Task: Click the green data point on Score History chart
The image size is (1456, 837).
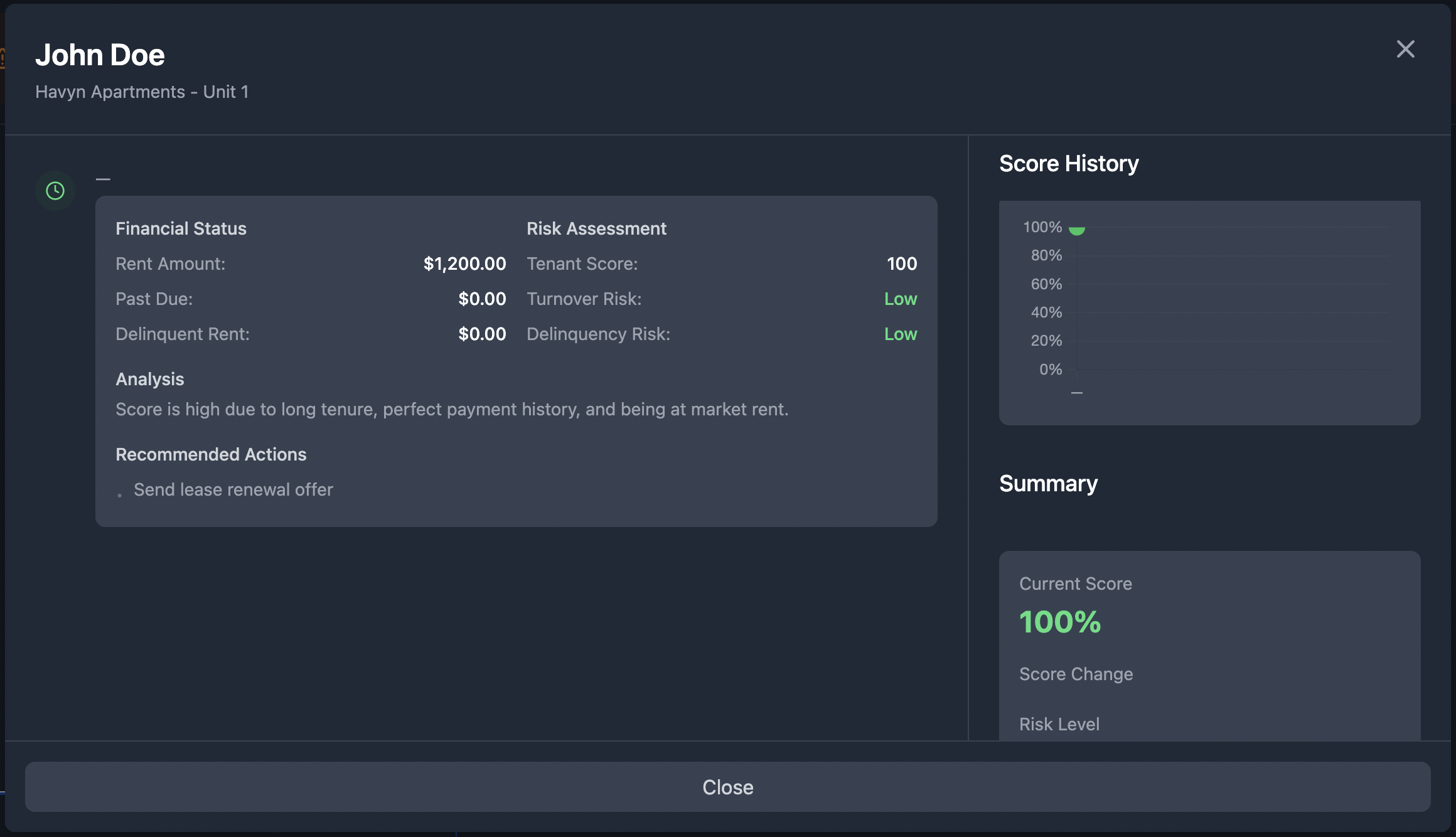Action: (1077, 230)
